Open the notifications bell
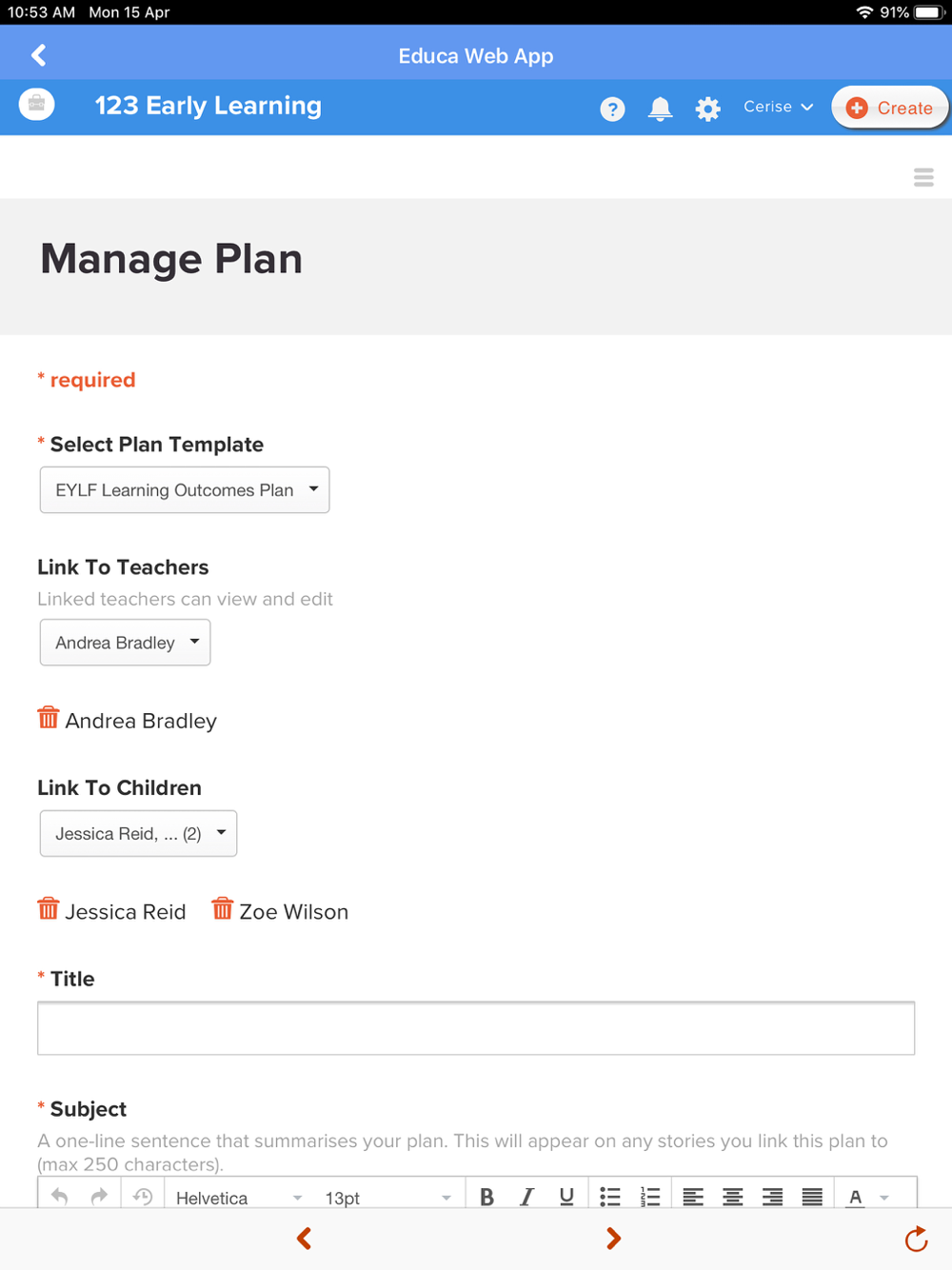The height and width of the screenshot is (1270, 952). [x=660, y=109]
